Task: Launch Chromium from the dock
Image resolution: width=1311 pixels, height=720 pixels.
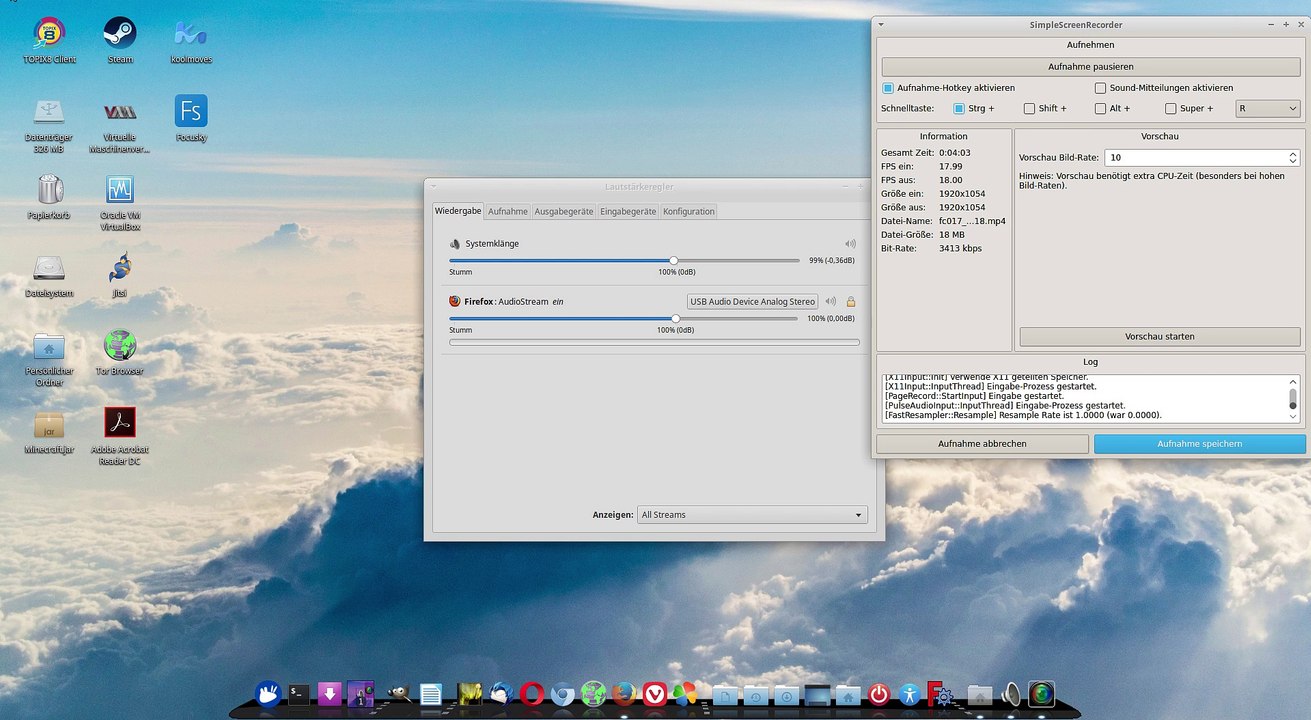Action: 563,694
